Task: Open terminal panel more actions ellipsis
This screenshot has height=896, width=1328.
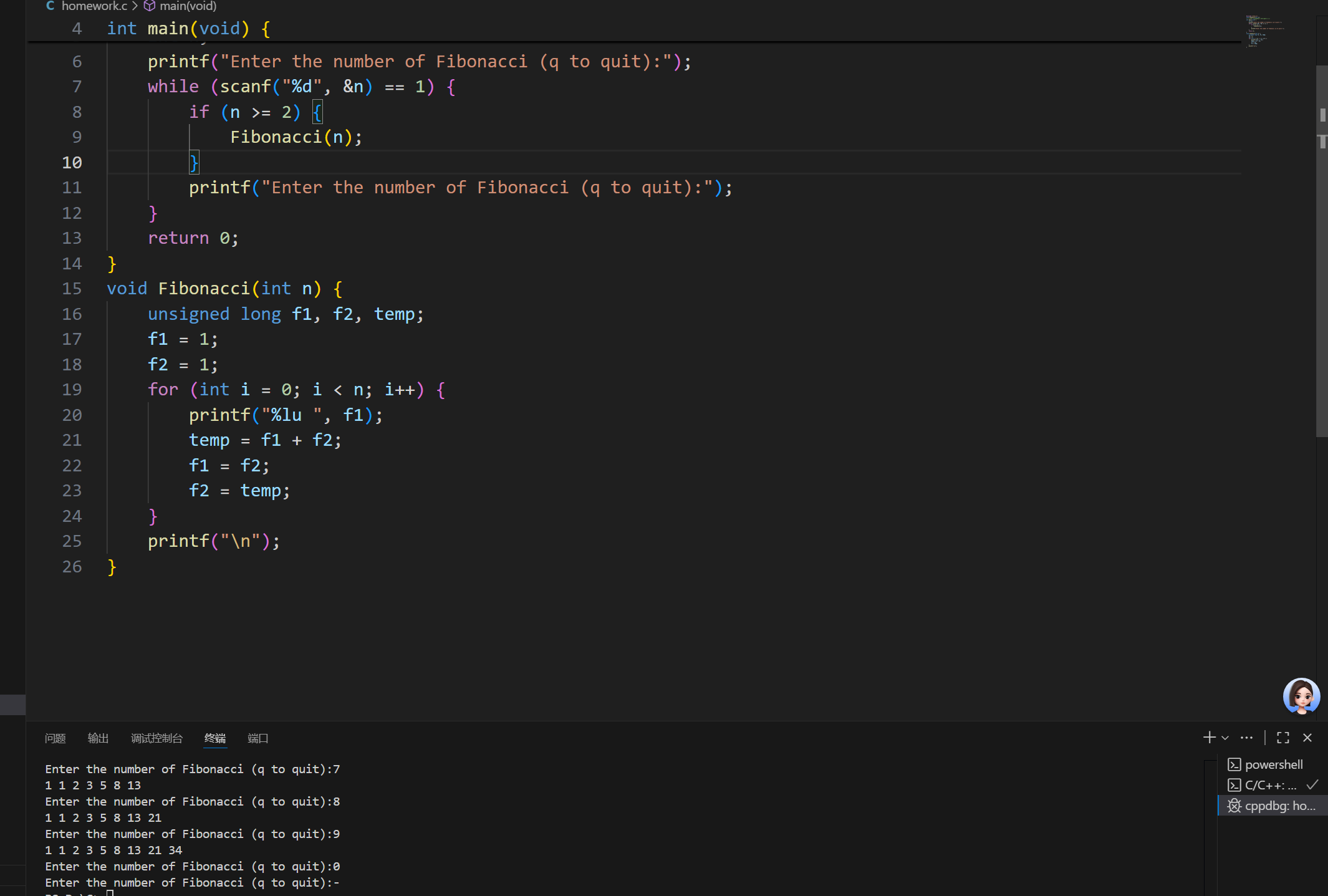Action: pyautogui.click(x=1246, y=738)
